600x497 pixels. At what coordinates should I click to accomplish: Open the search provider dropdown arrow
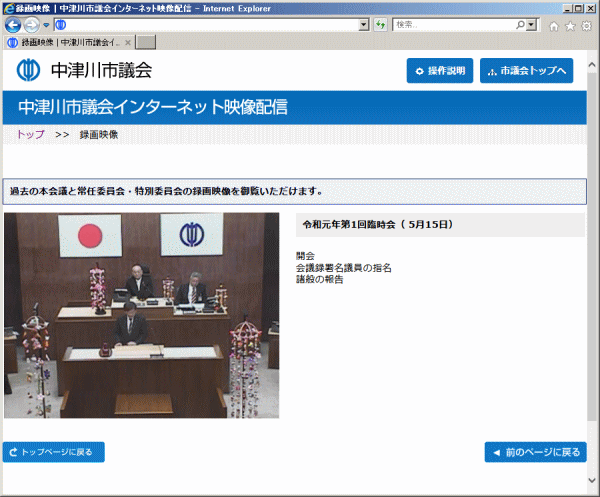(531, 25)
